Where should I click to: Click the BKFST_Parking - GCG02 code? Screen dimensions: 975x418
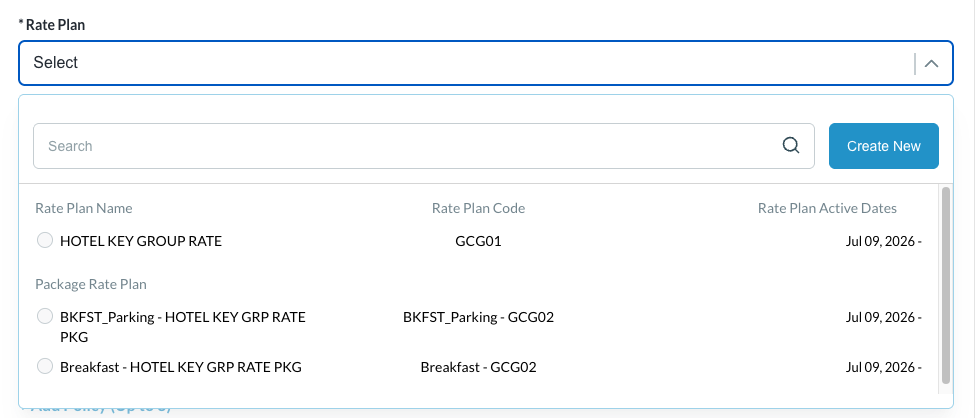point(478,317)
